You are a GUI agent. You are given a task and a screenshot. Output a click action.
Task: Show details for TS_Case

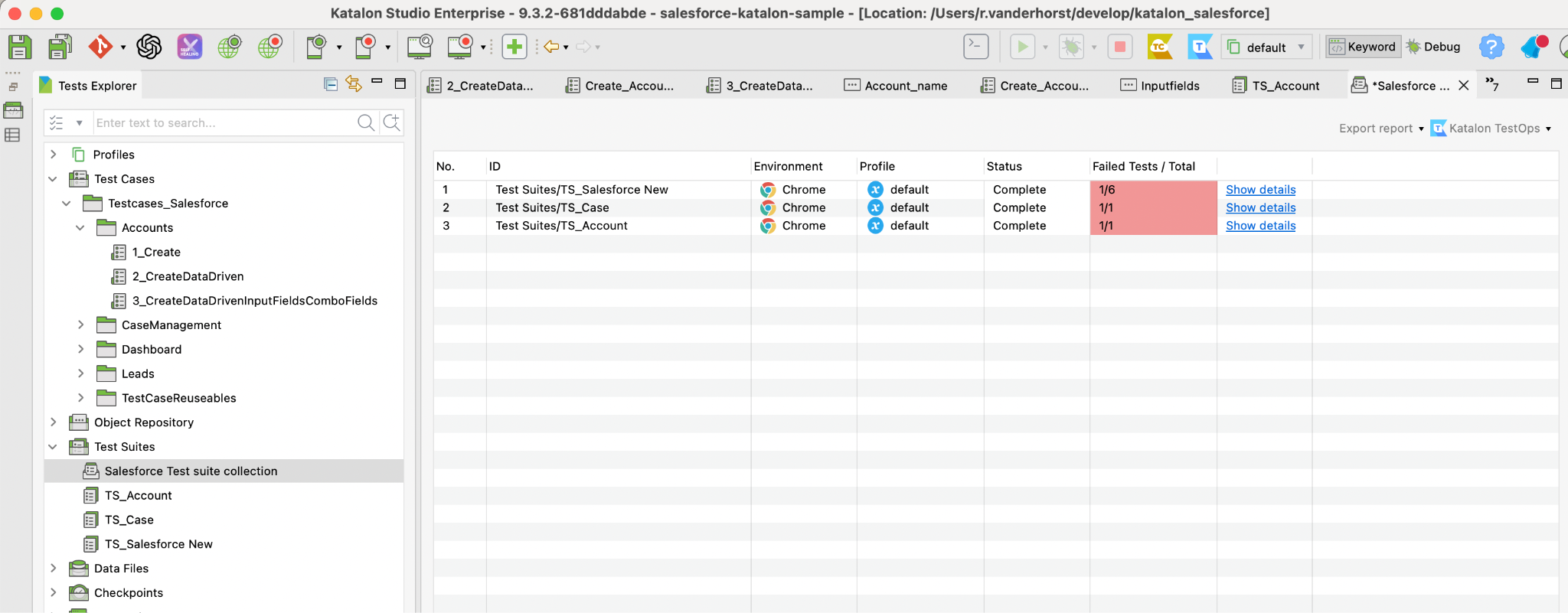coord(1260,207)
